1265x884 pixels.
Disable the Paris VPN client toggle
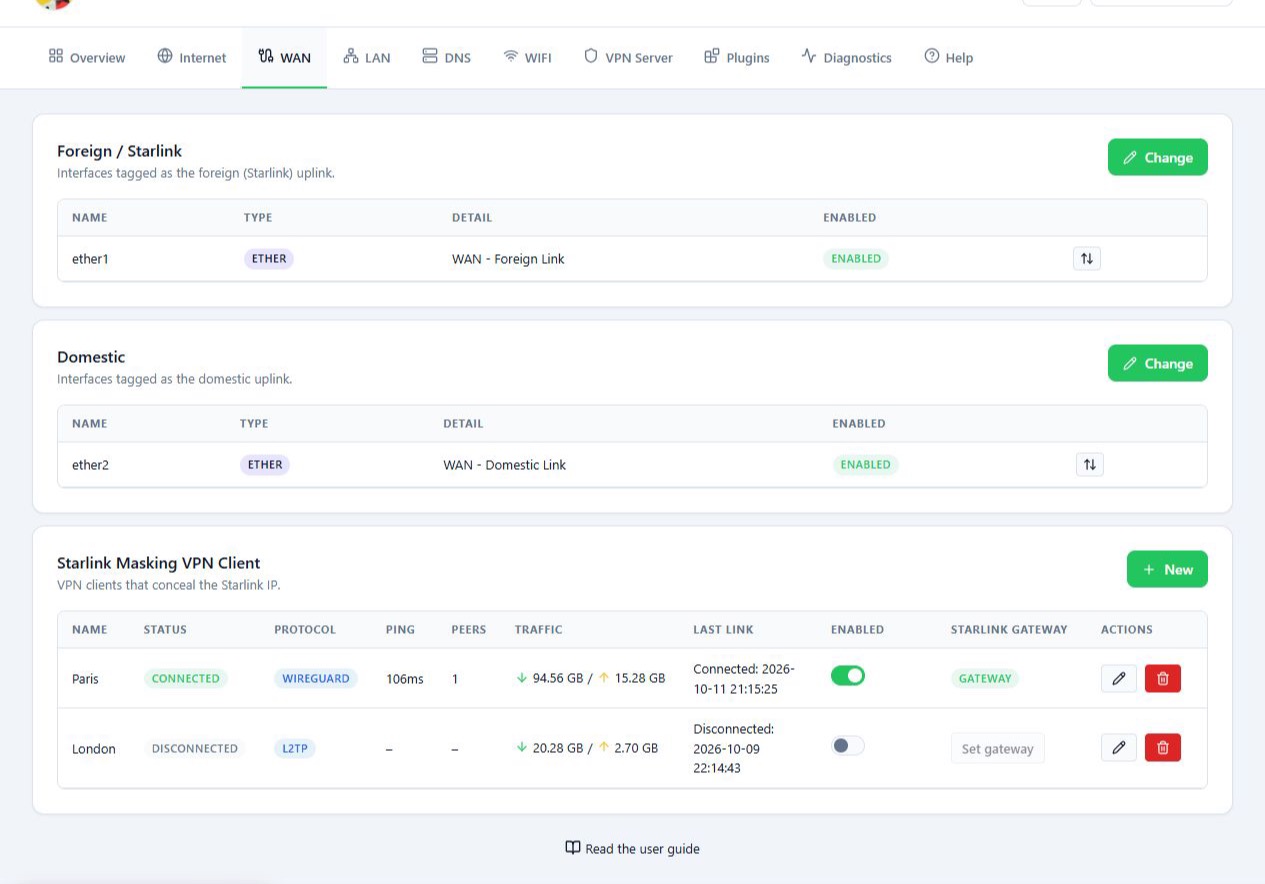coord(848,676)
